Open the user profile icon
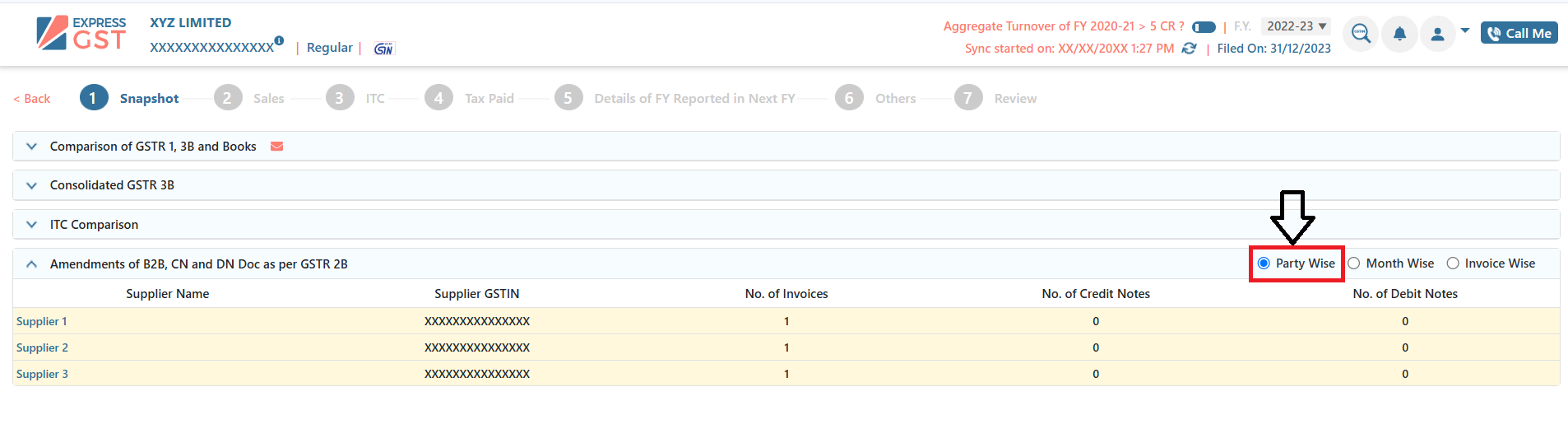1568x429 pixels. 1438,34
